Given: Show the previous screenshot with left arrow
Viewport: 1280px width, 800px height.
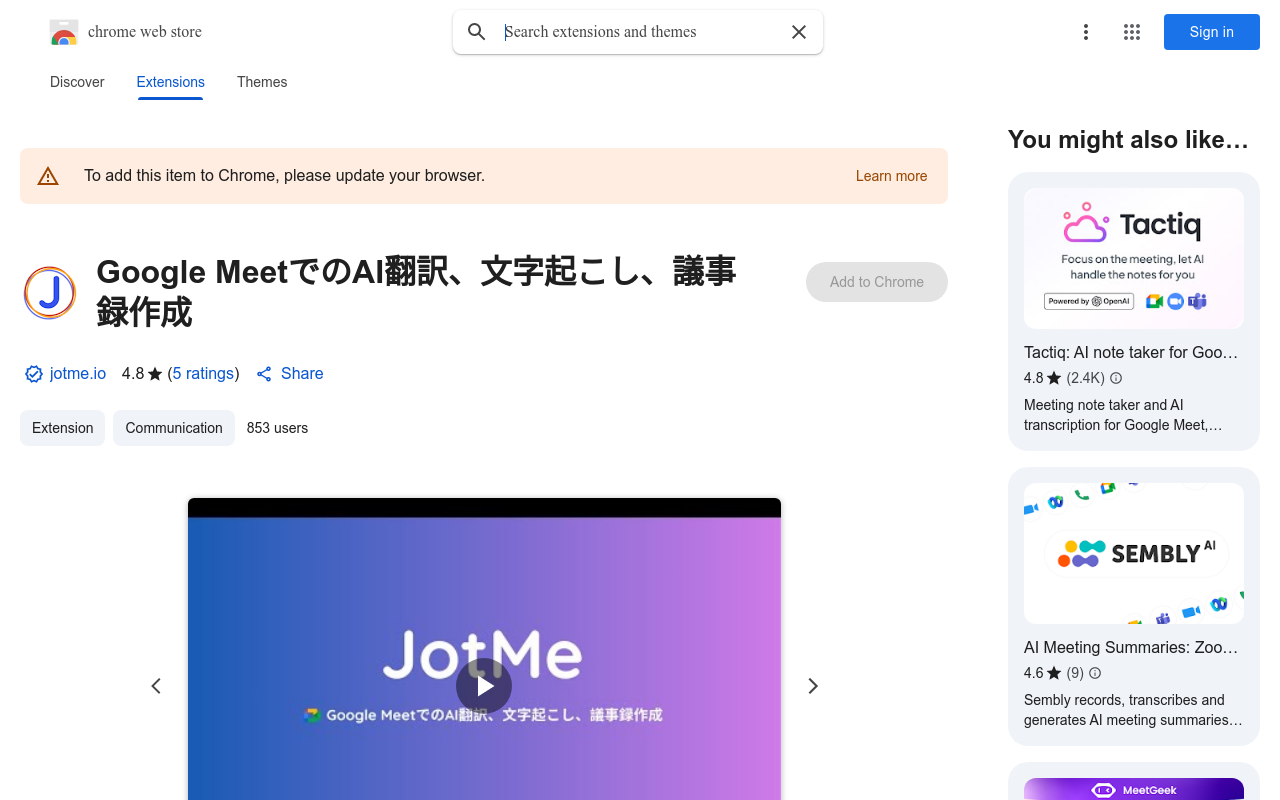Looking at the screenshot, I should tap(156, 686).
